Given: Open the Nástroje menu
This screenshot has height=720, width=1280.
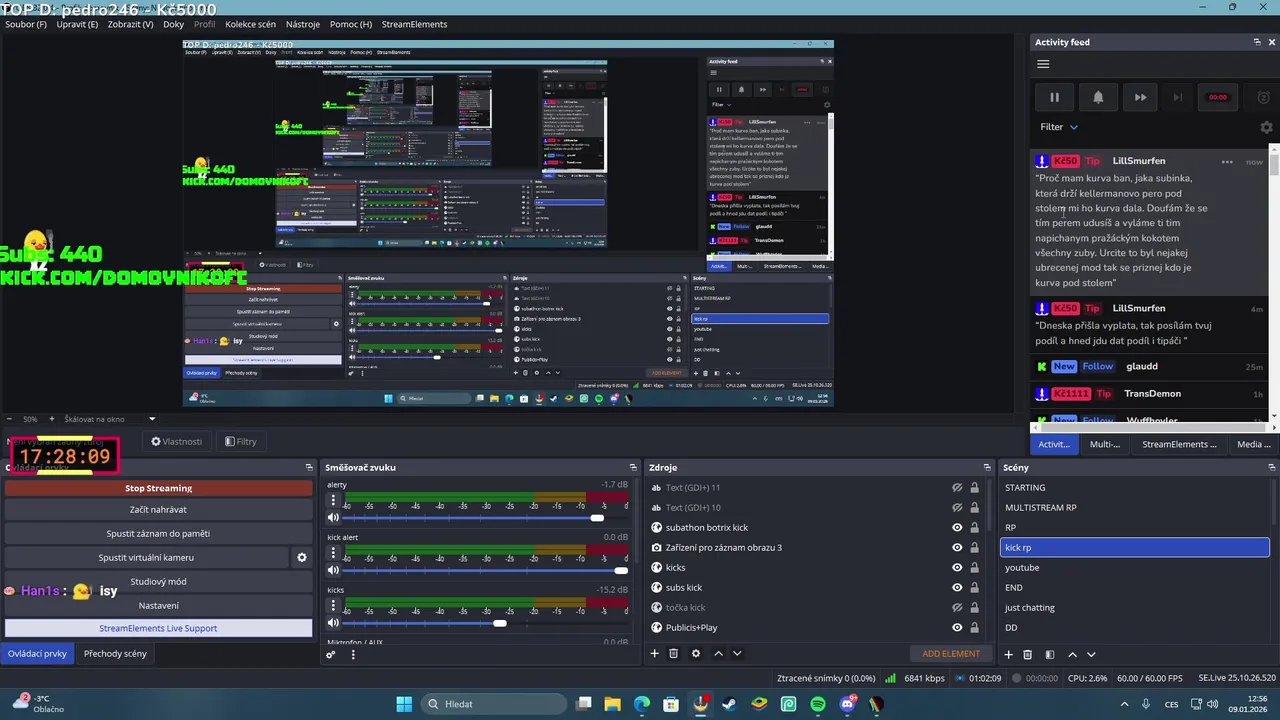Looking at the screenshot, I should point(303,24).
